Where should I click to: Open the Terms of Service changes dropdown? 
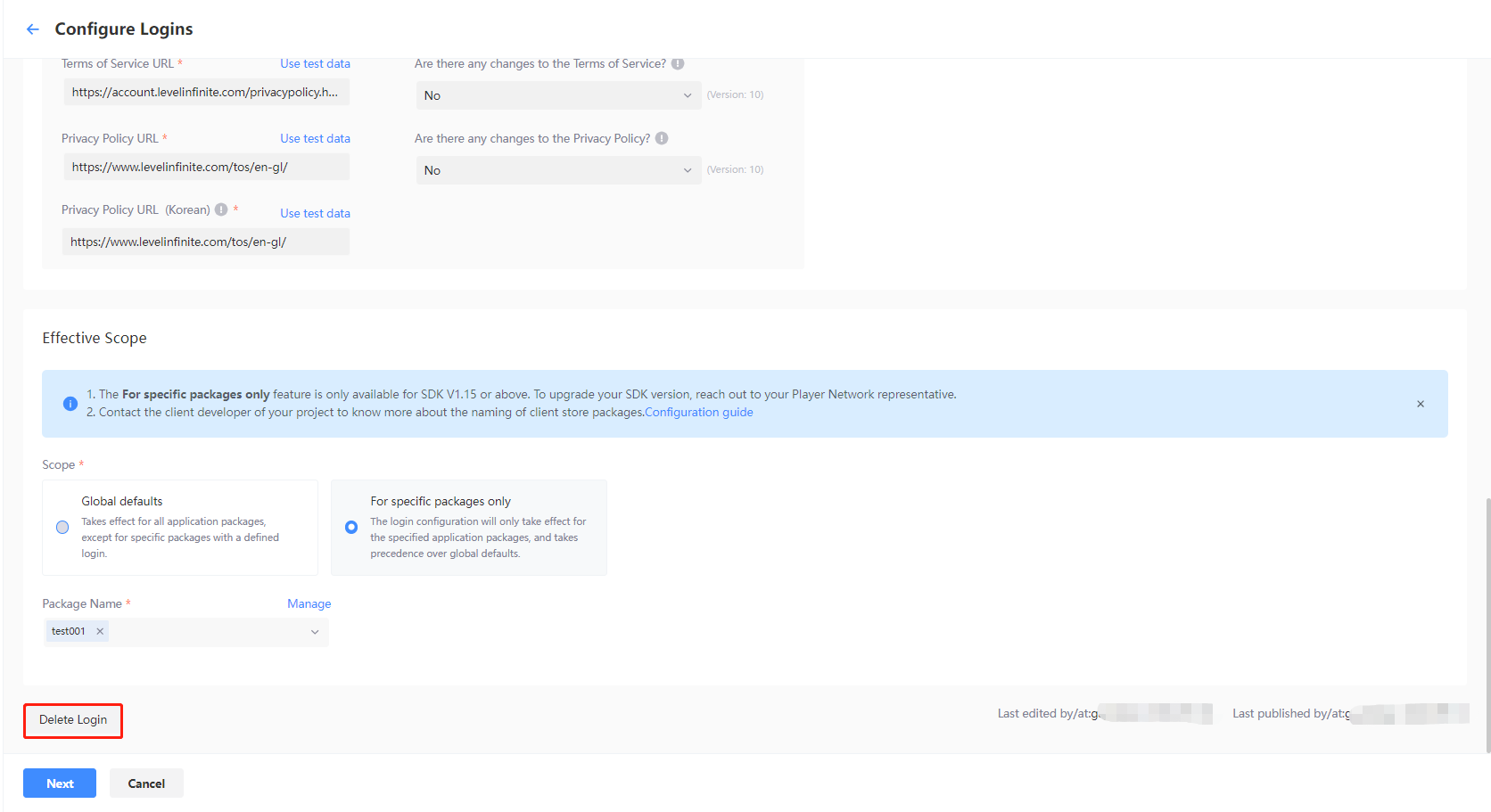tap(558, 95)
